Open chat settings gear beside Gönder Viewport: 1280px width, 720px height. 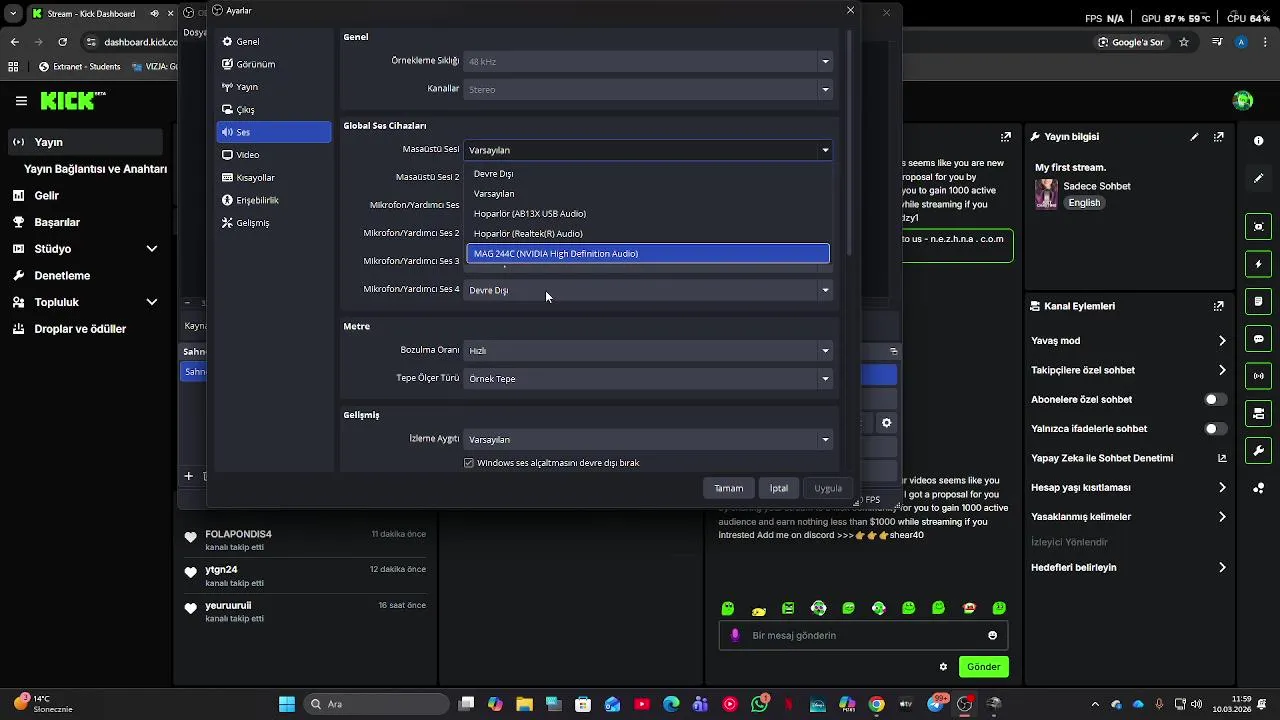click(x=943, y=667)
